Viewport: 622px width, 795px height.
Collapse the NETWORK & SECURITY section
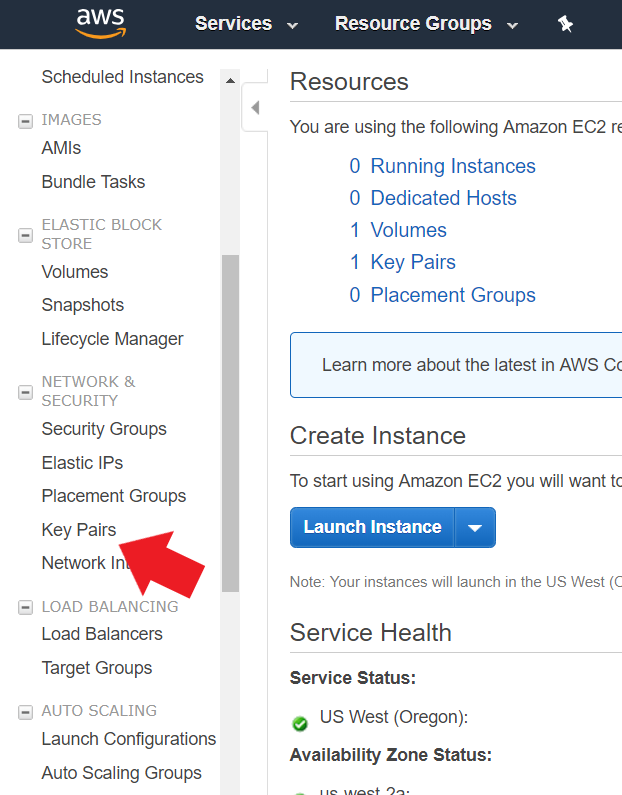pyautogui.click(x=26, y=392)
